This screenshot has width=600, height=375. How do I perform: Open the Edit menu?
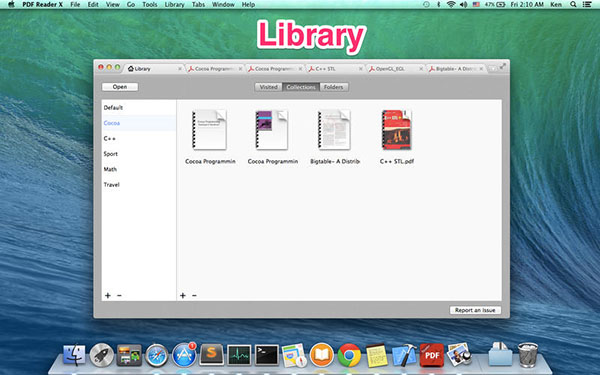tap(93, 5)
